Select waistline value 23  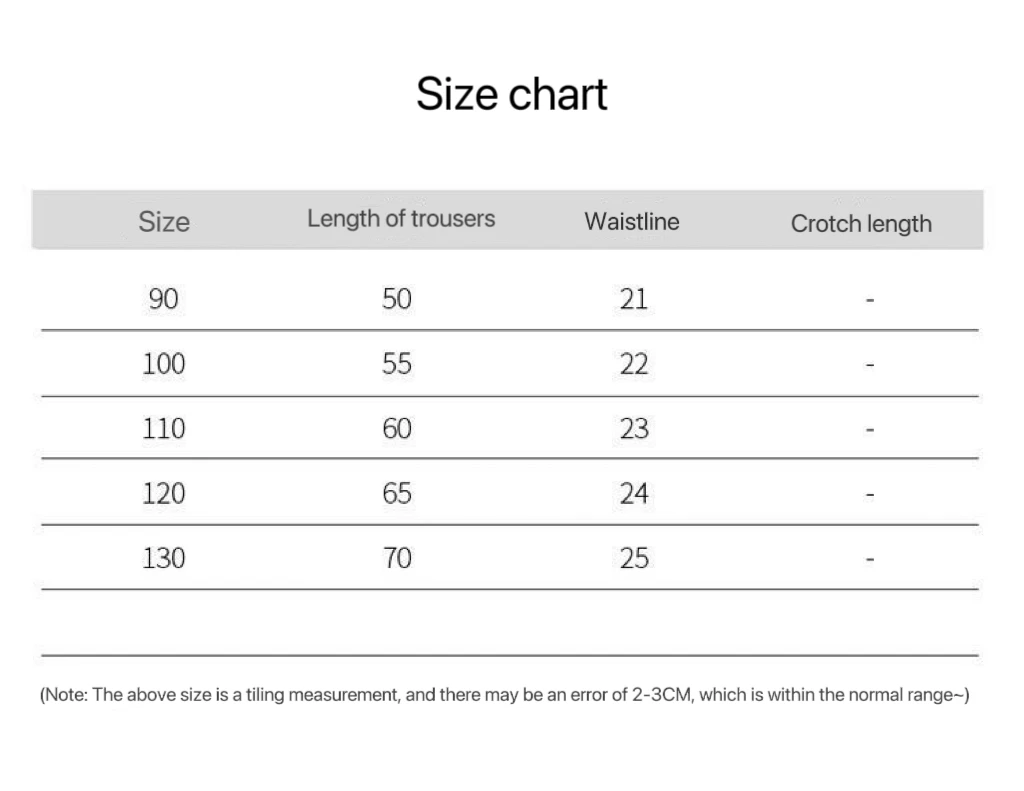coord(634,428)
